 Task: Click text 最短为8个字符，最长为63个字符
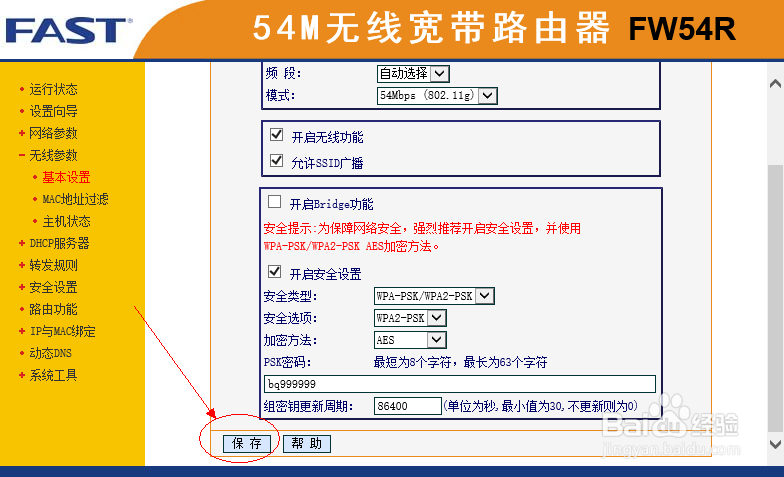tap(460, 362)
